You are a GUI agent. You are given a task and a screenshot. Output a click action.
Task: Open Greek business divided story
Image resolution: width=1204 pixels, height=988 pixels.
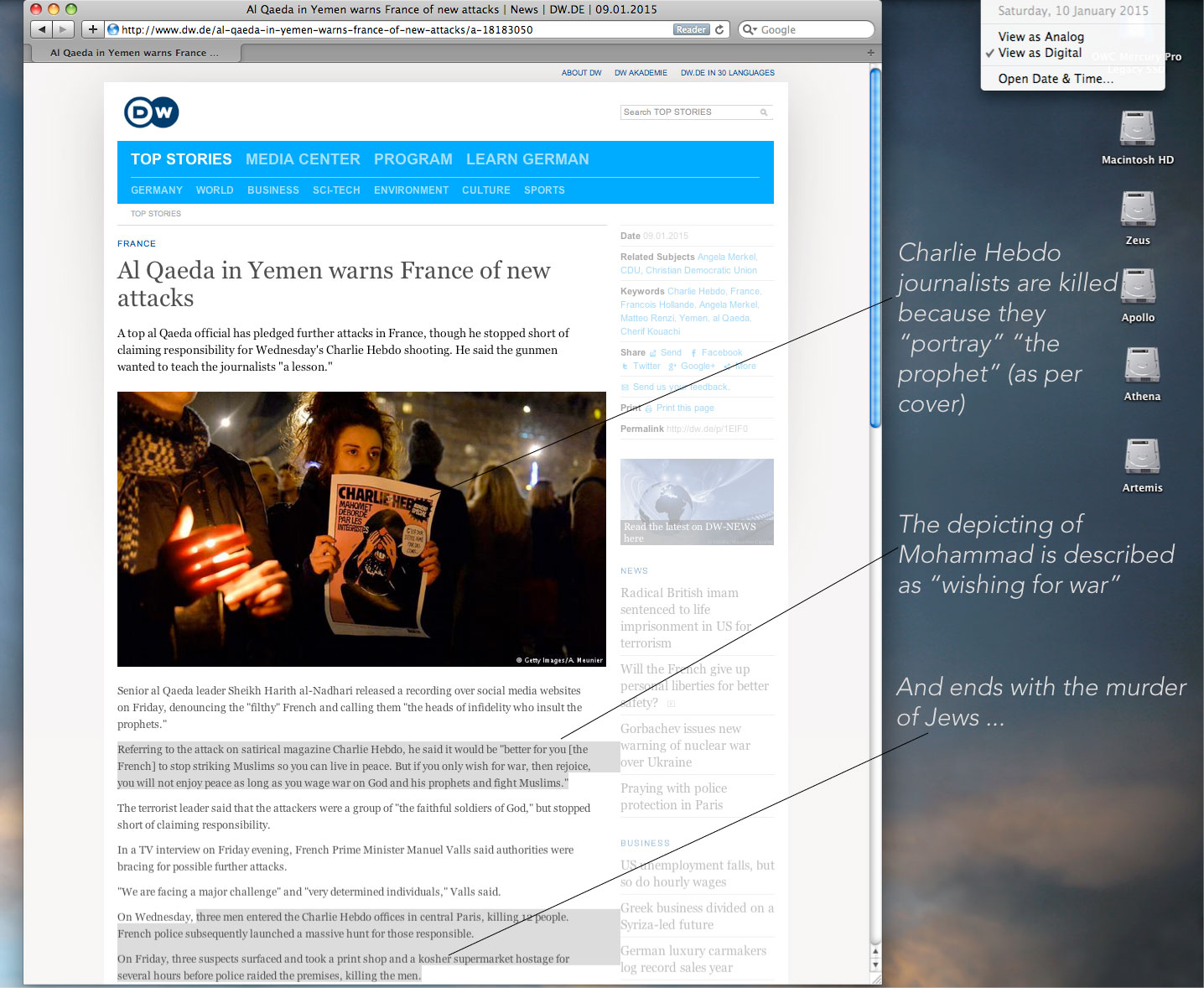(697, 917)
